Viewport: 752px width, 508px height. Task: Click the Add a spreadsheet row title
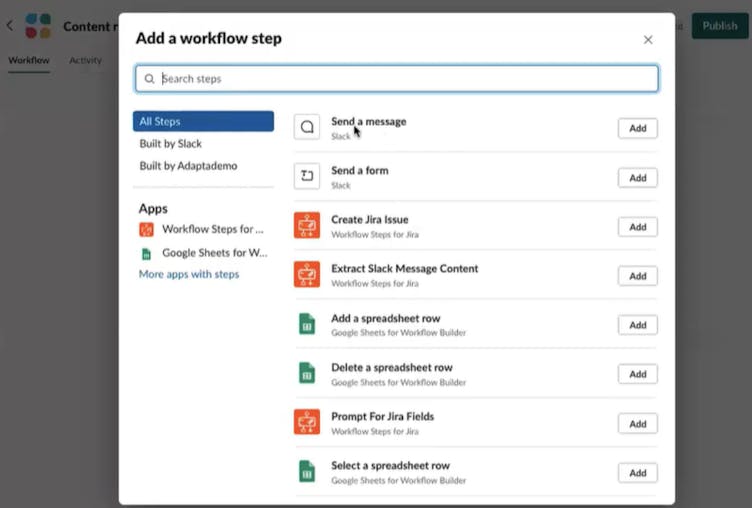point(386,318)
